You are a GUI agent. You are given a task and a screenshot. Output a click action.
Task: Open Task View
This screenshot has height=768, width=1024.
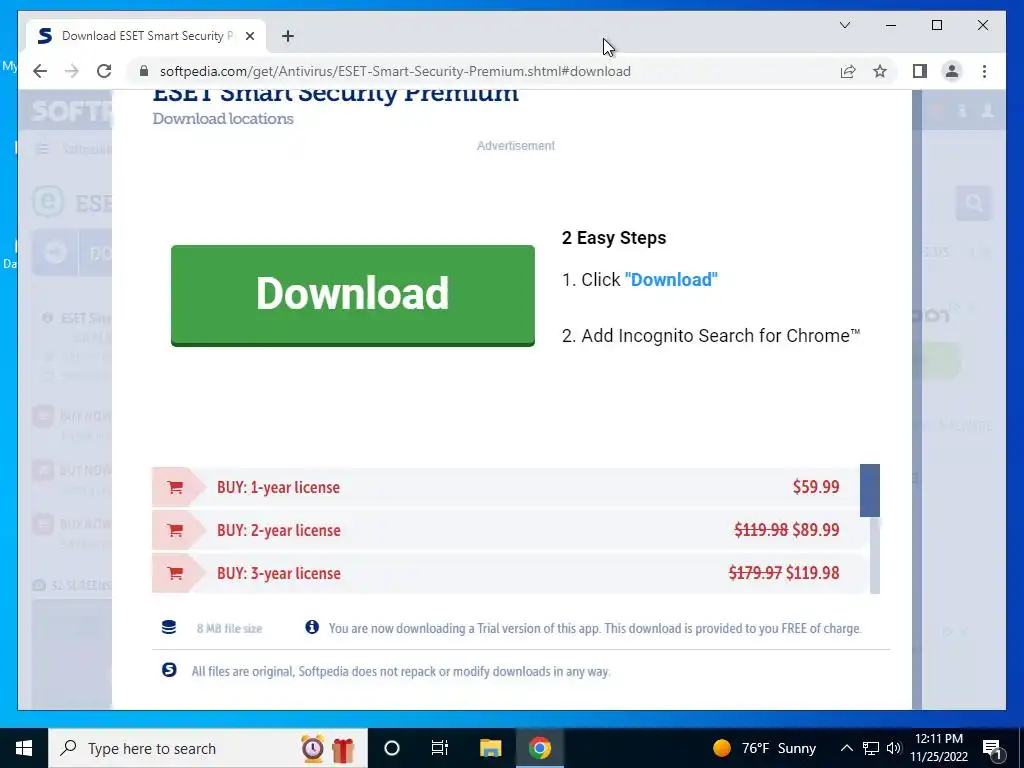coord(440,748)
